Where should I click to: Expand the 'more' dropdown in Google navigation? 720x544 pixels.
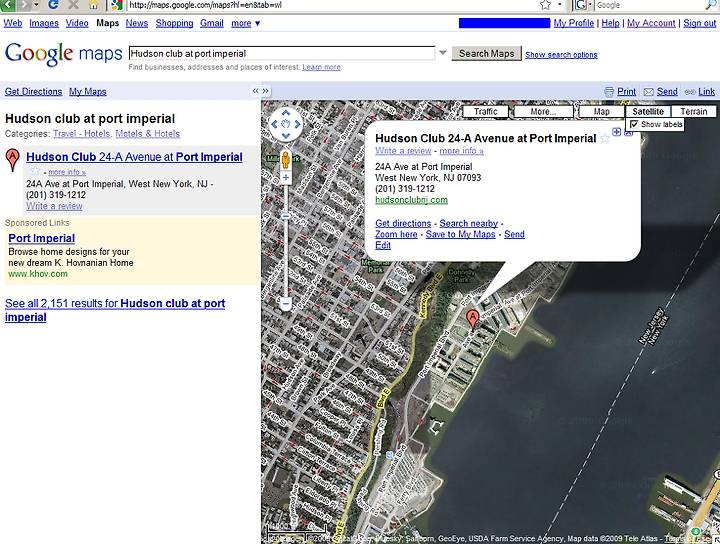246,23
